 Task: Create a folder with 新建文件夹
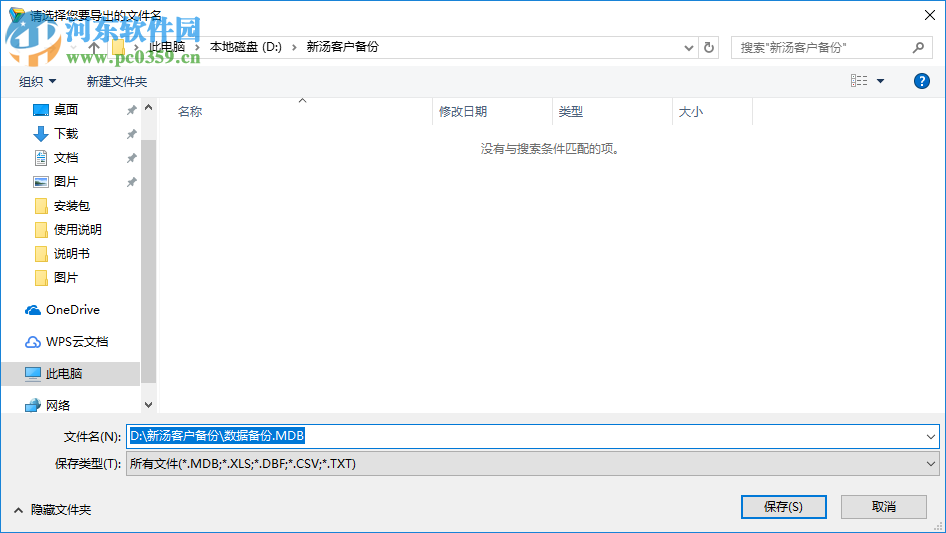tap(116, 81)
